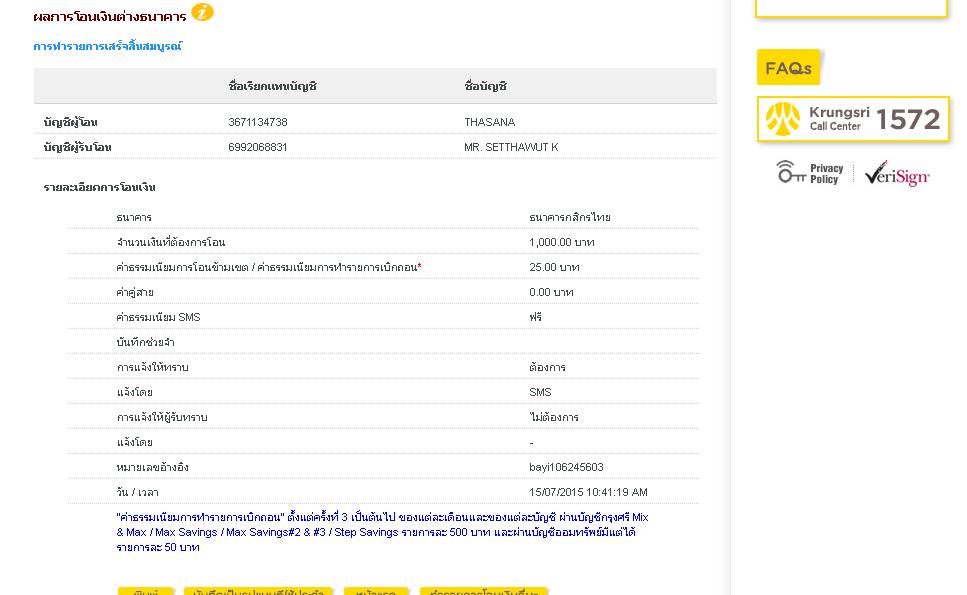Screen dimensions: 967x595
Task: Click the พิมพ์ (Print) button
Action: tap(146, 591)
